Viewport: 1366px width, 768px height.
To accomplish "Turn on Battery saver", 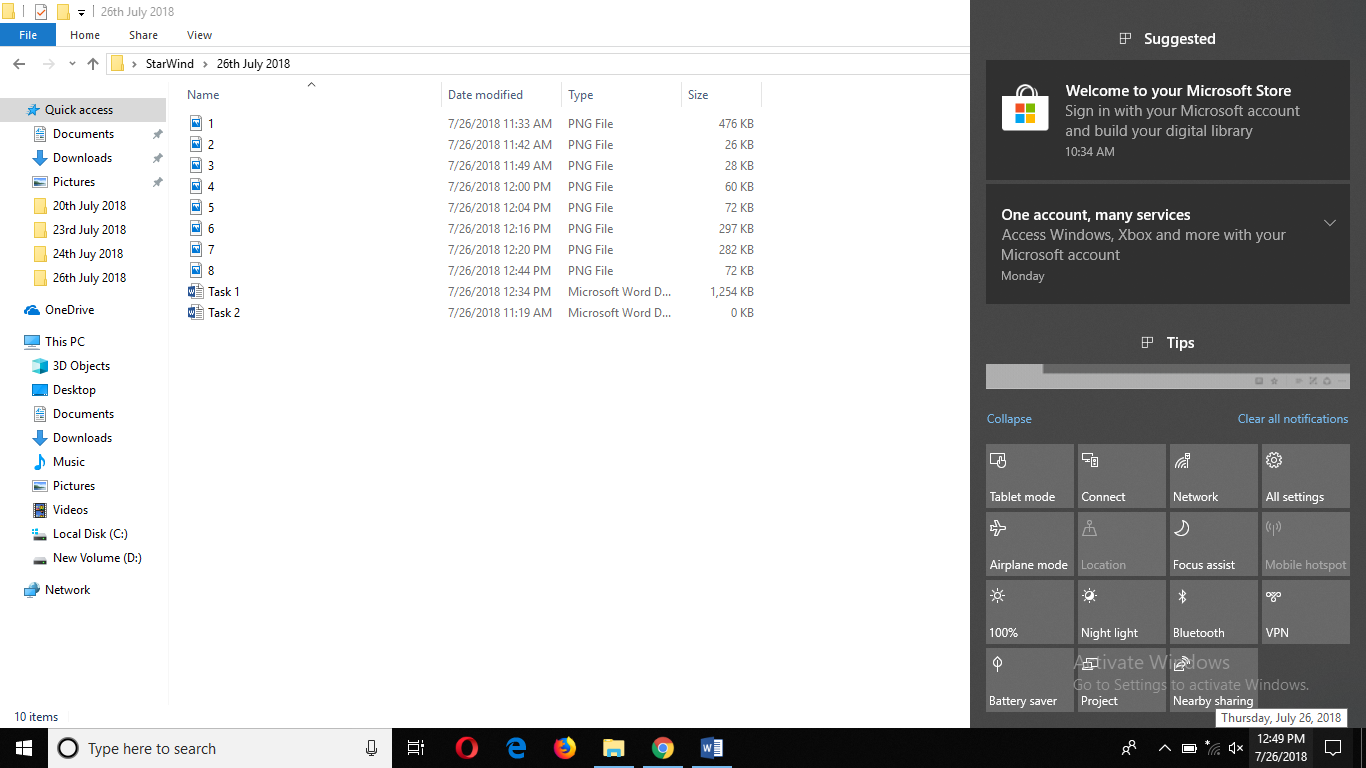I will pyautogui.click(x=1029, y=680).
